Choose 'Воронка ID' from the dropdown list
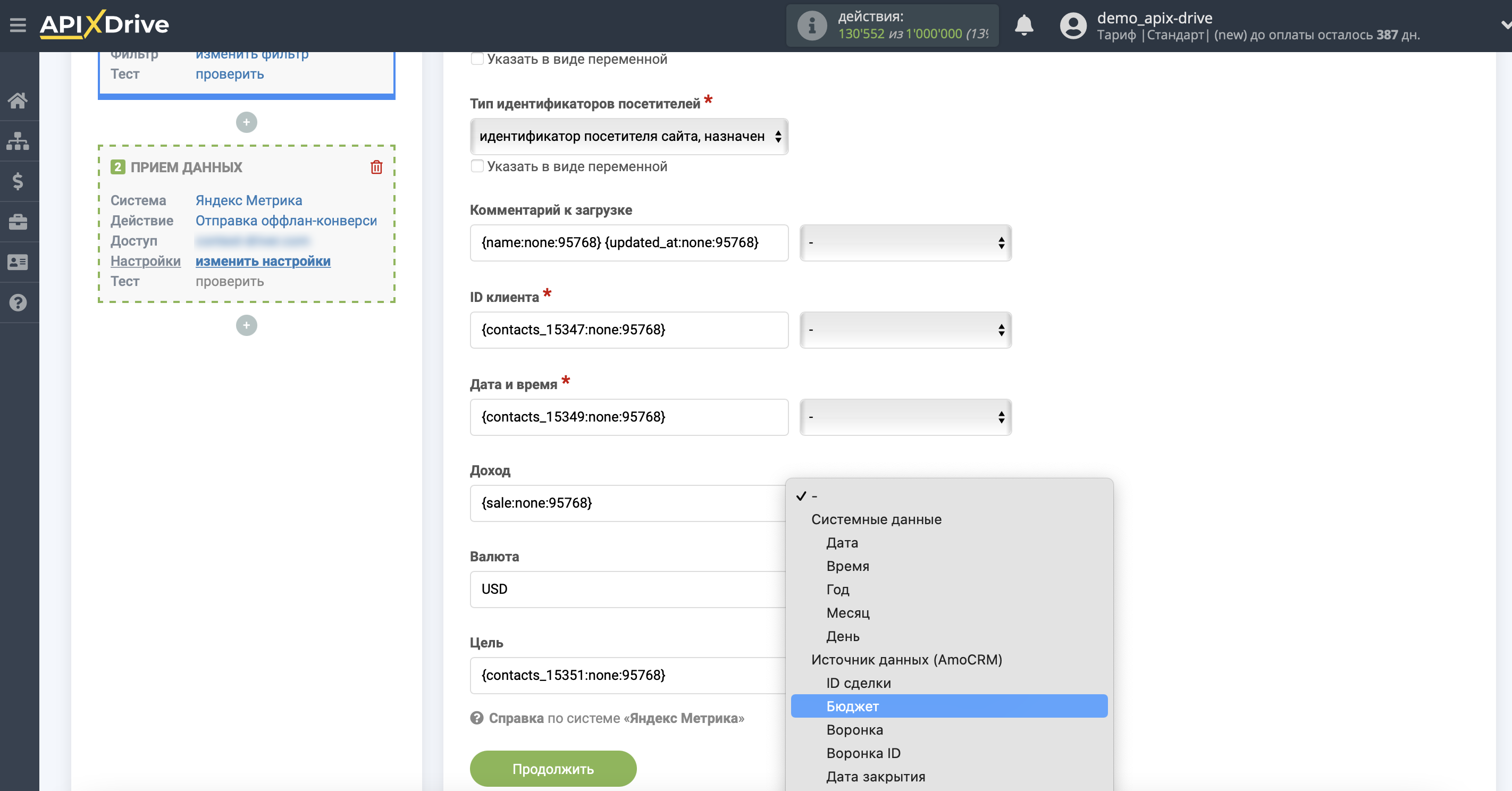Image resolution: width=1512 pixels, height=791 pixels. coord(949,753)
